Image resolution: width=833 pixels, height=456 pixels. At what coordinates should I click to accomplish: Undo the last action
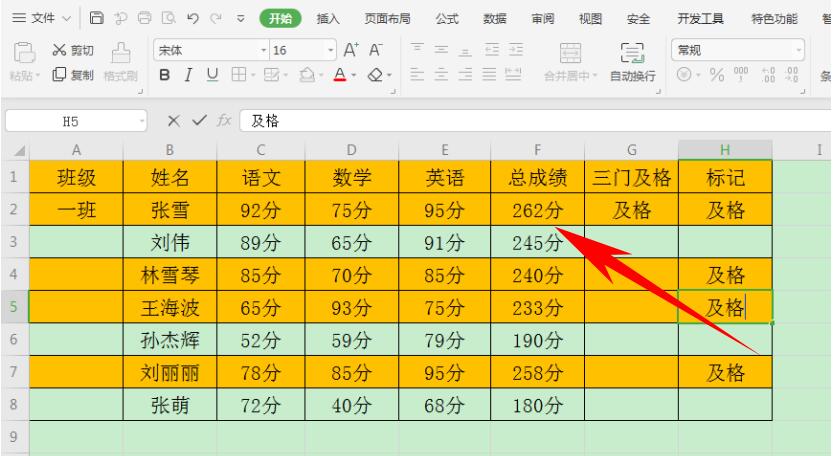coord(192,18)
